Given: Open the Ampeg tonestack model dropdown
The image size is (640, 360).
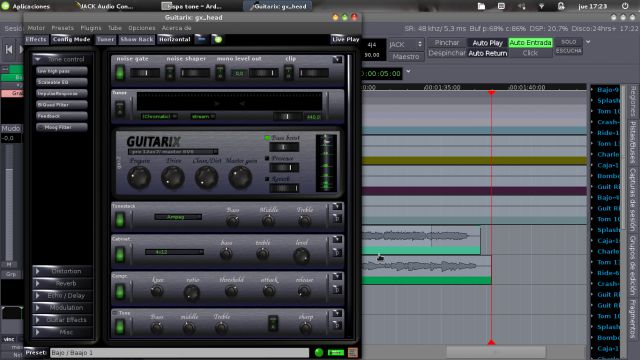Looking at the screenshot, I should pos(178,217).
